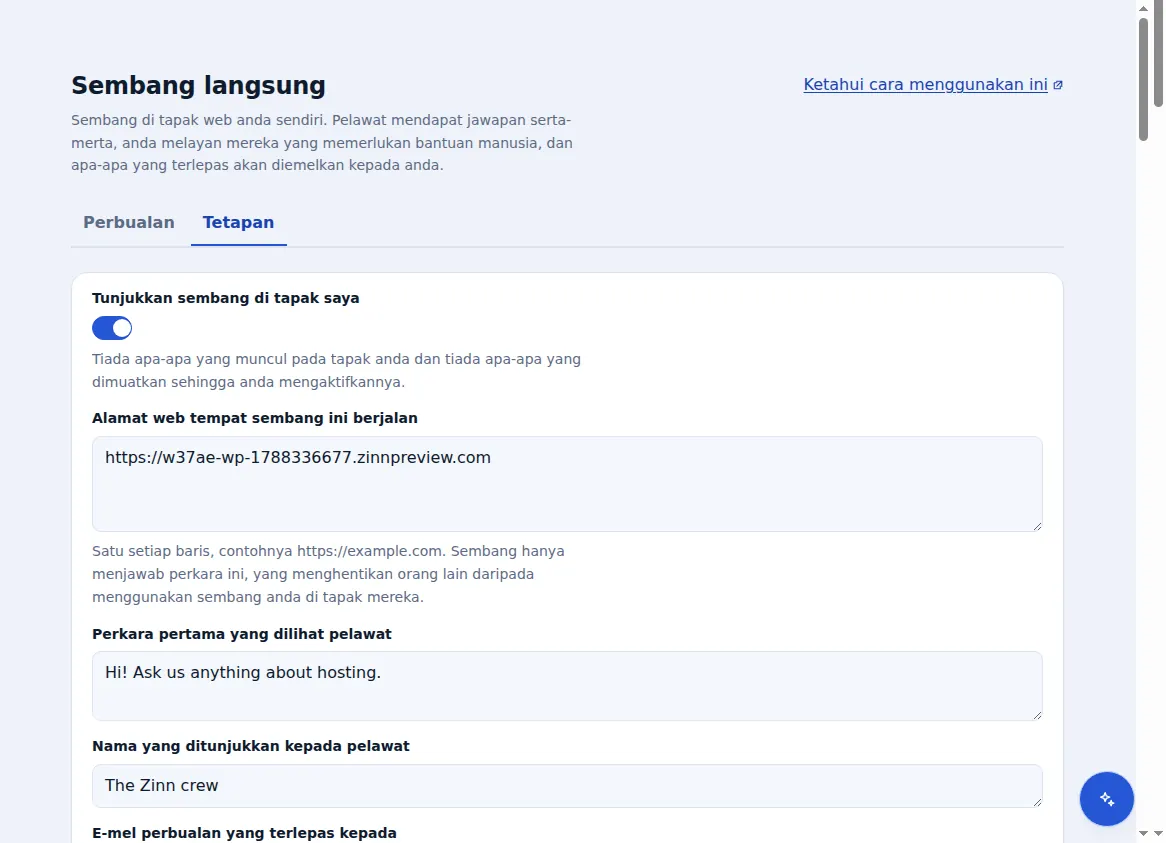
Task: Click the scrollbar up arrow
Action: point(1144,7)
